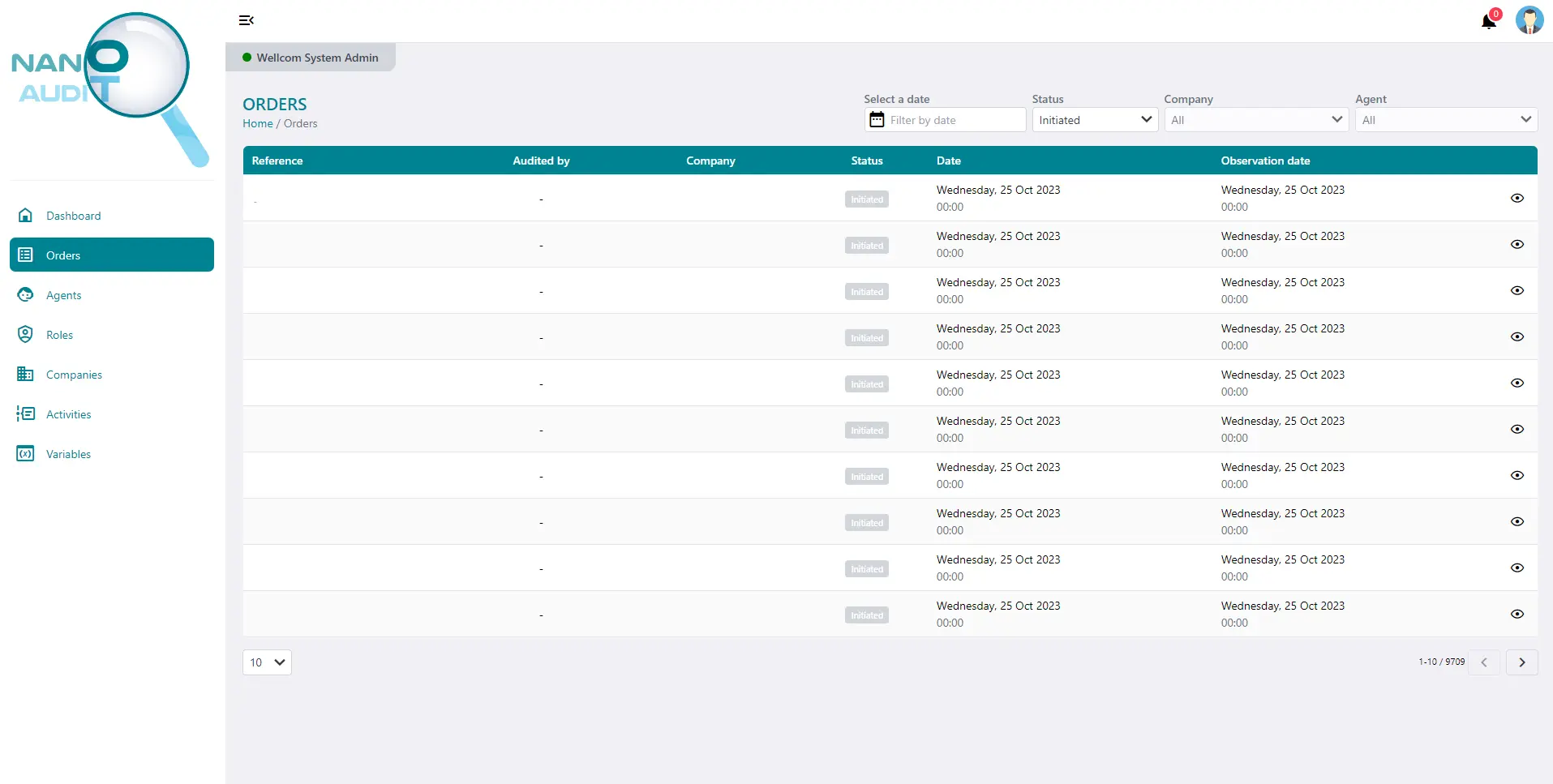The width and height of the screenshot is (1553, 784).
Task: Show details for the last order row
Action: (1517, 614)
